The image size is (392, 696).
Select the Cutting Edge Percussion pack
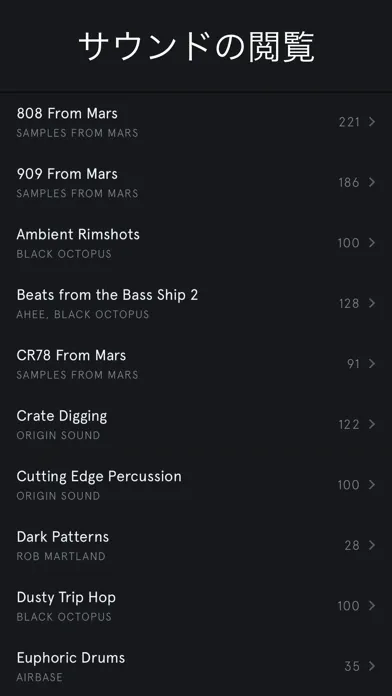pyautogui.click(x=196, y=485)
